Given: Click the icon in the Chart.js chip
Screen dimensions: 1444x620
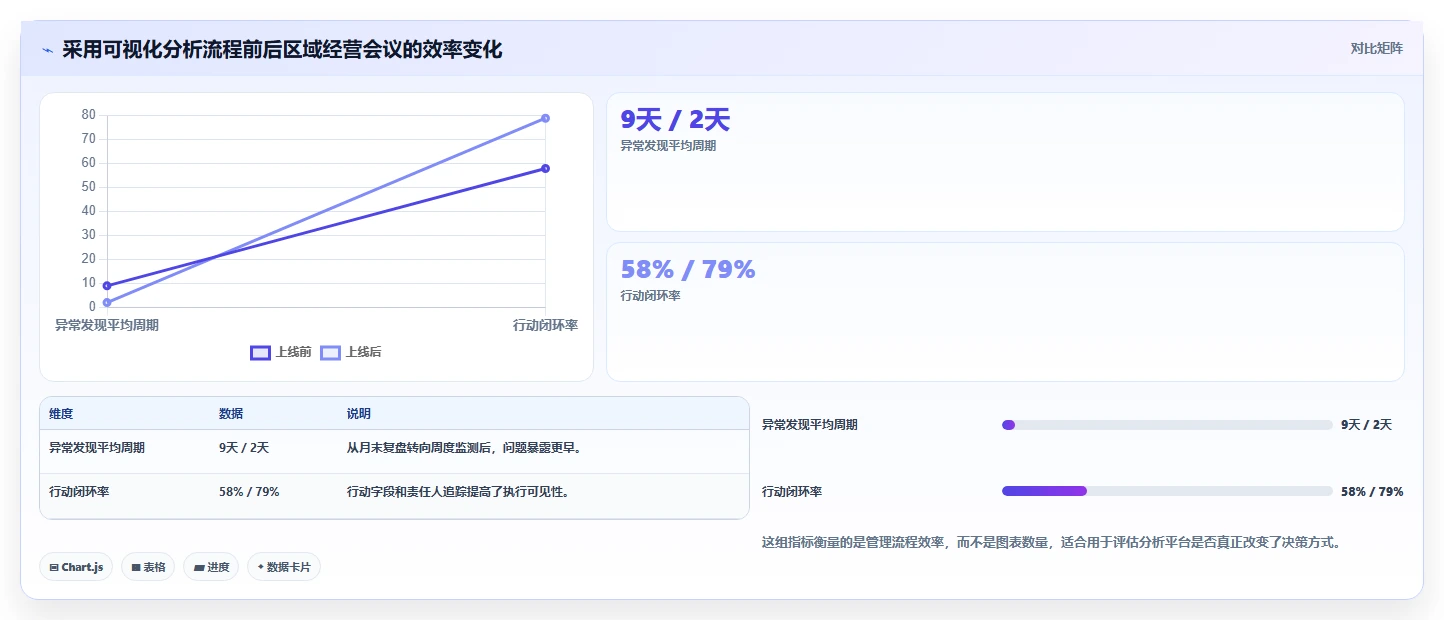Looking at the screenshot, I should [54, 567].
